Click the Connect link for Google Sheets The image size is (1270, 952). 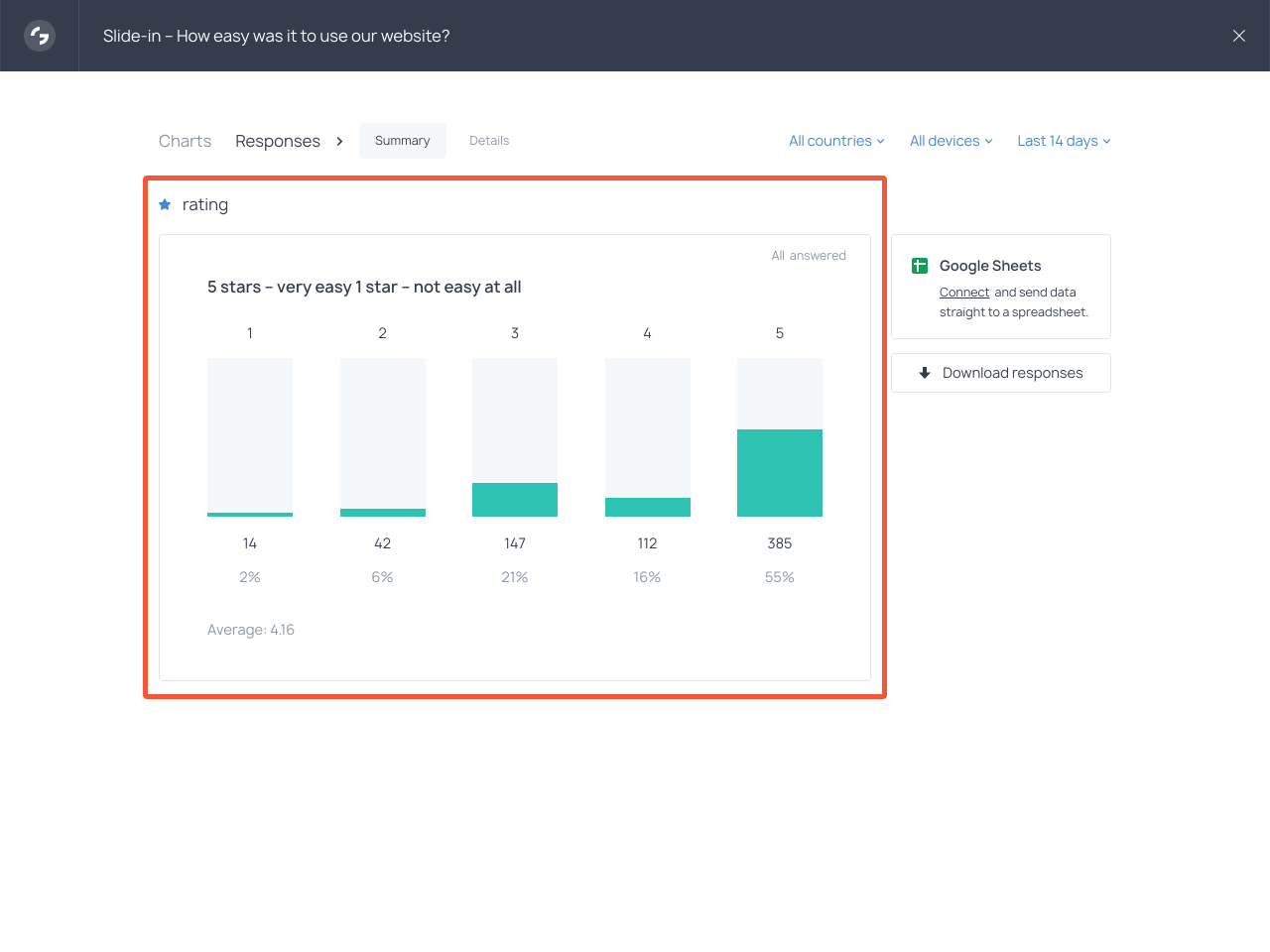pos(963,293)
